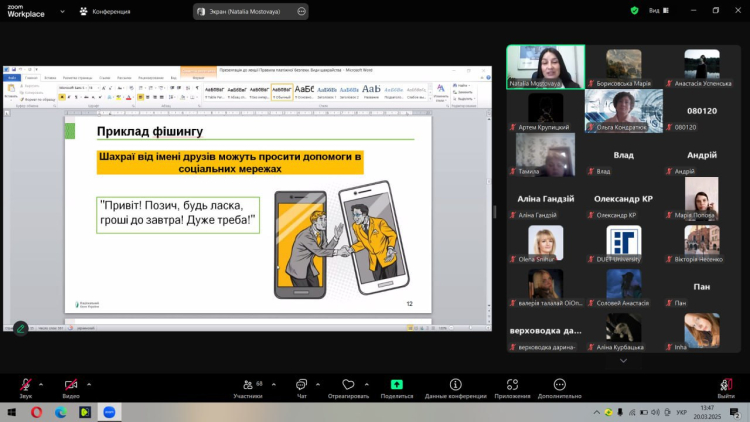Open the Конференция menu at the top

[x=110, y=11]
